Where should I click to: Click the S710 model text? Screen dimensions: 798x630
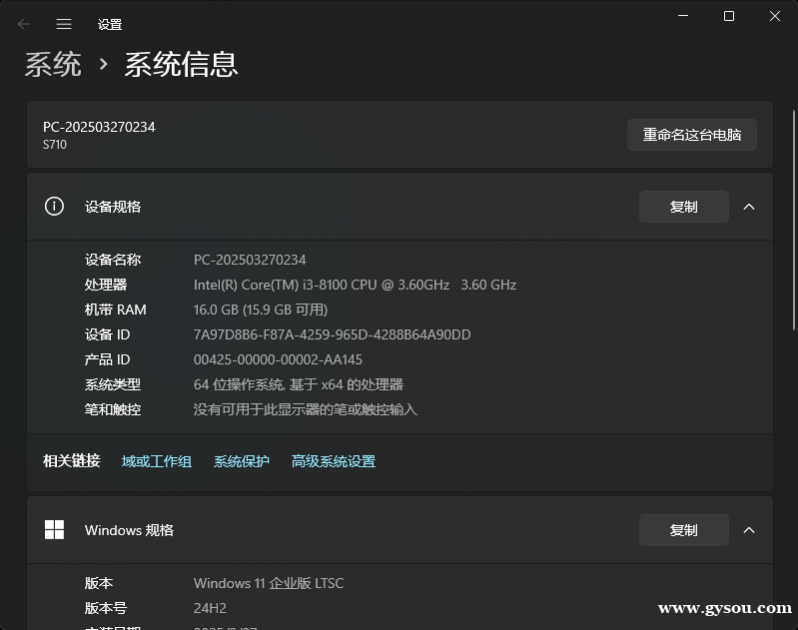(x=54, y=145)
